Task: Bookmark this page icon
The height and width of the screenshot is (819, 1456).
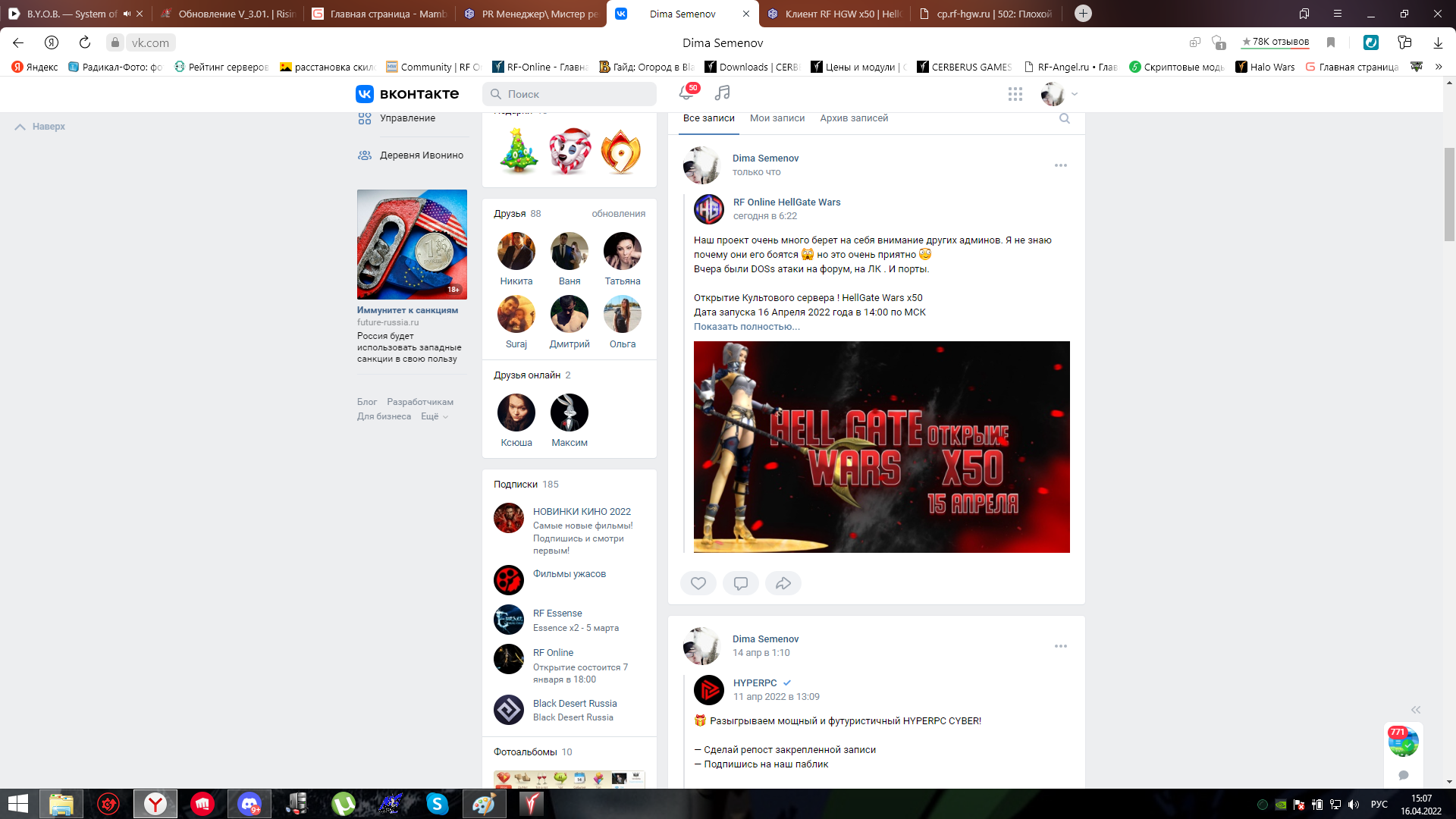Action: click(1331, 42)
